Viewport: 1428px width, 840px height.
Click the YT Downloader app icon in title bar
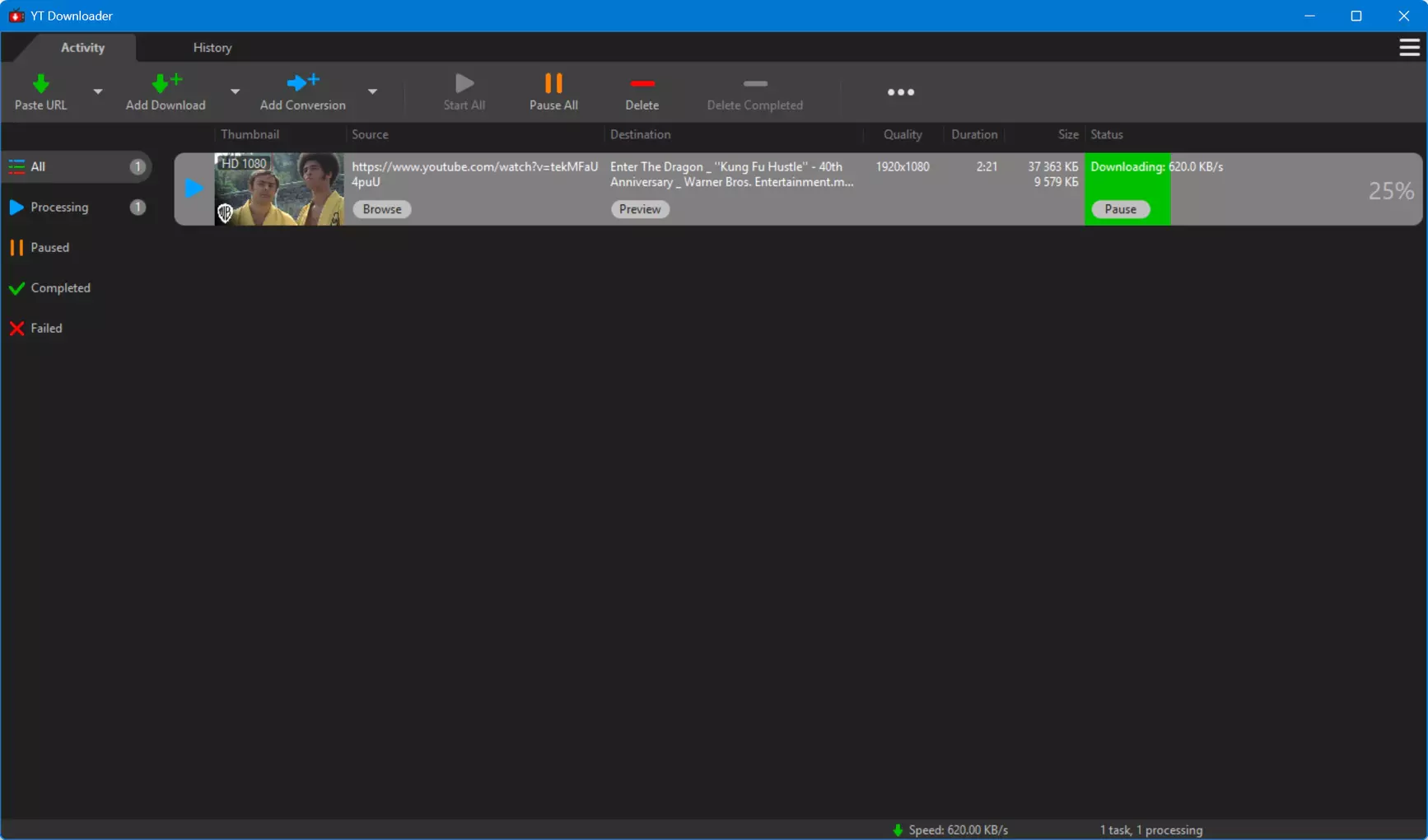click(16, 16)
